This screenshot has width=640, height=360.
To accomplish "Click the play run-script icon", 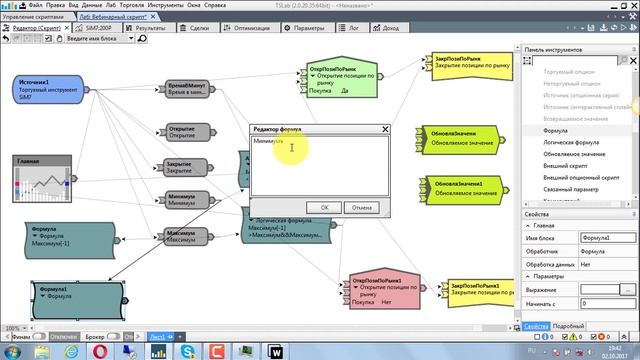I will click(x=623, y=28).
